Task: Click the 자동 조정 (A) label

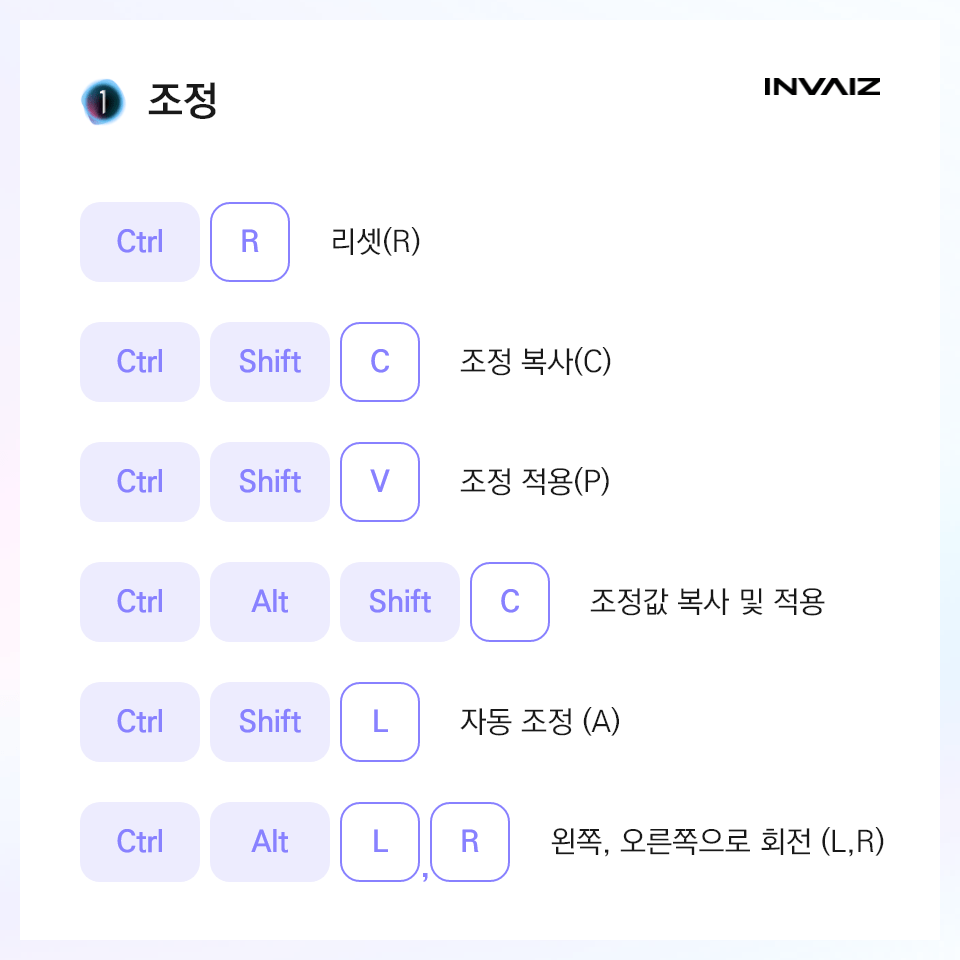Action: point(539,721)
